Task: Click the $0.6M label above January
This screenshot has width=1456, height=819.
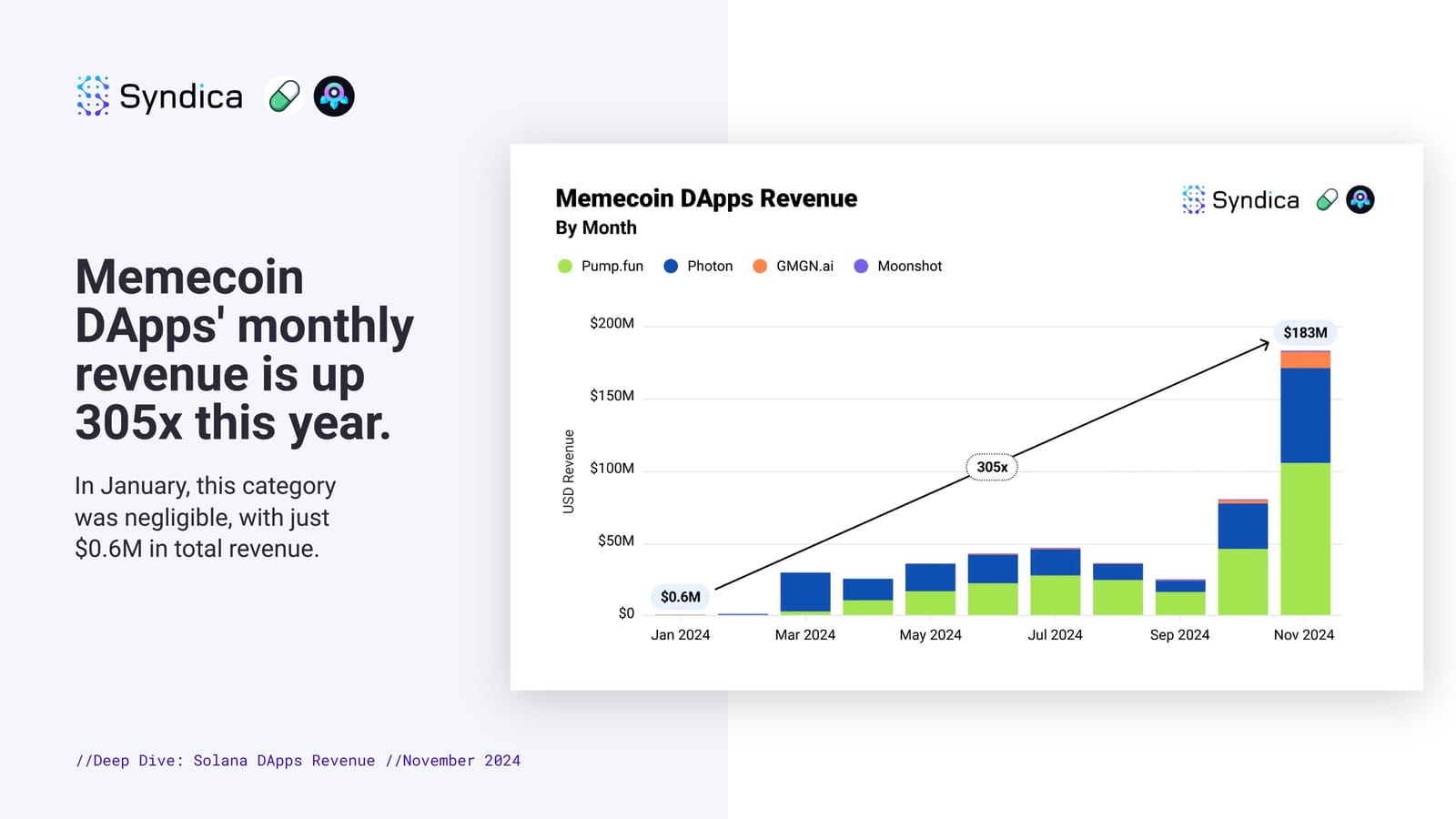Action: 681,597
